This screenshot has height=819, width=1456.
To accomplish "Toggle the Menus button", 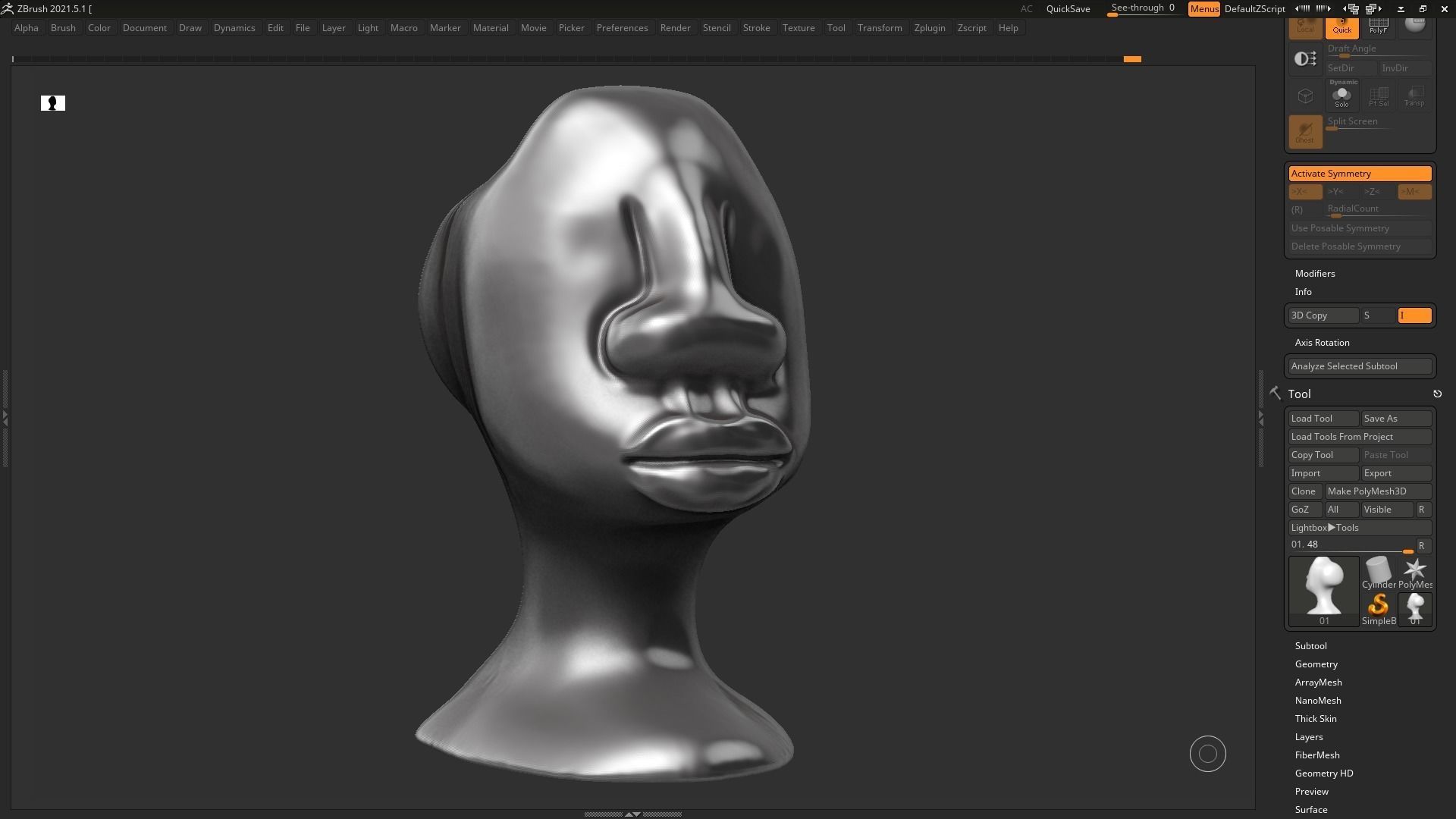I will (1204, 9).
